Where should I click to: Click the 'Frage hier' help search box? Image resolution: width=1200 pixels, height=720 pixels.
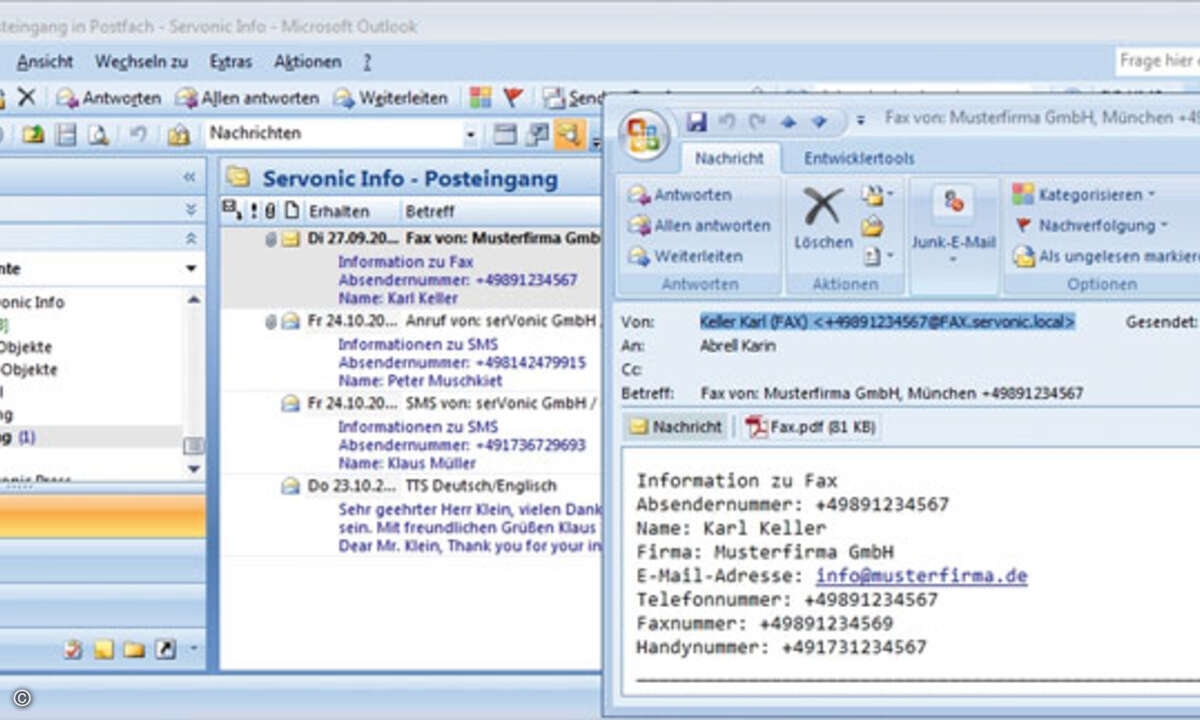1158,61
